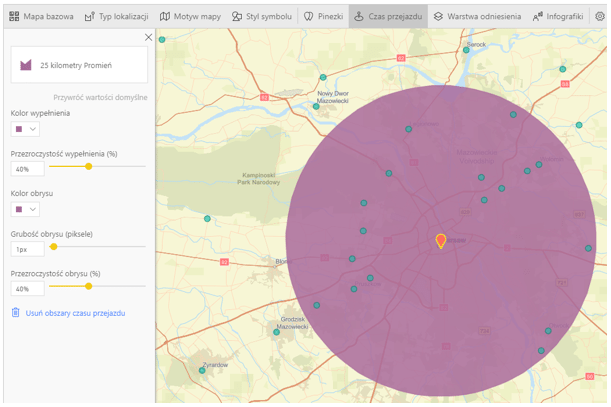611x407 pixels.
Task: Click the settings gear icon
Action: point(600,16)
